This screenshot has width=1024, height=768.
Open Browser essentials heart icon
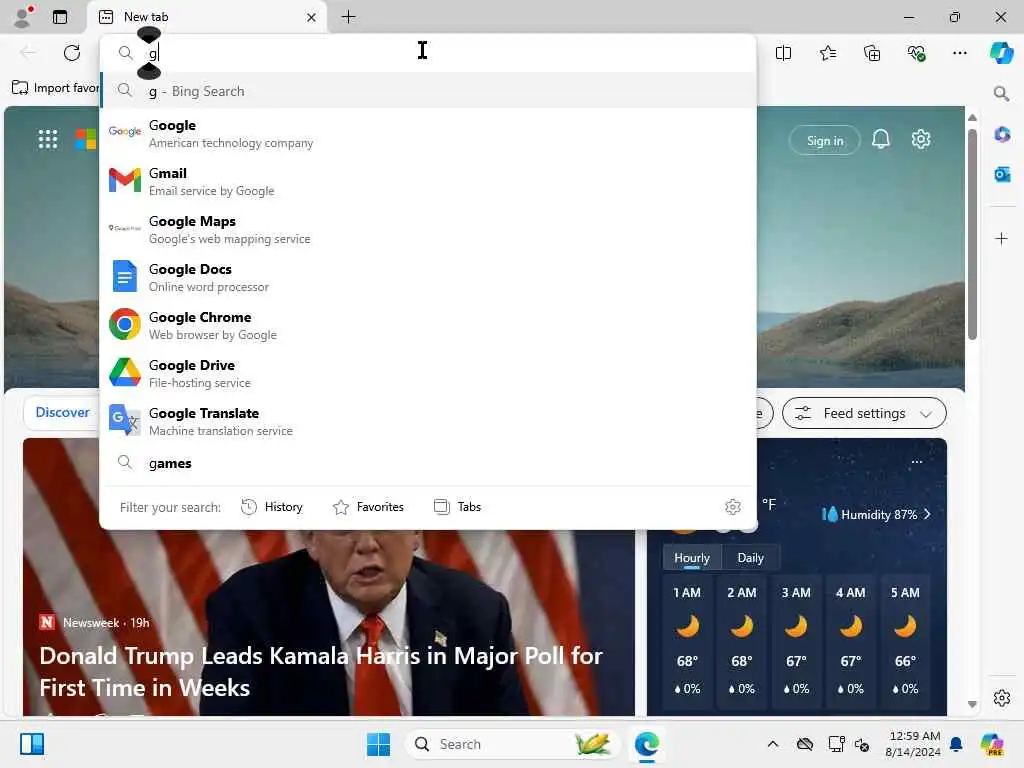point(916,53)
